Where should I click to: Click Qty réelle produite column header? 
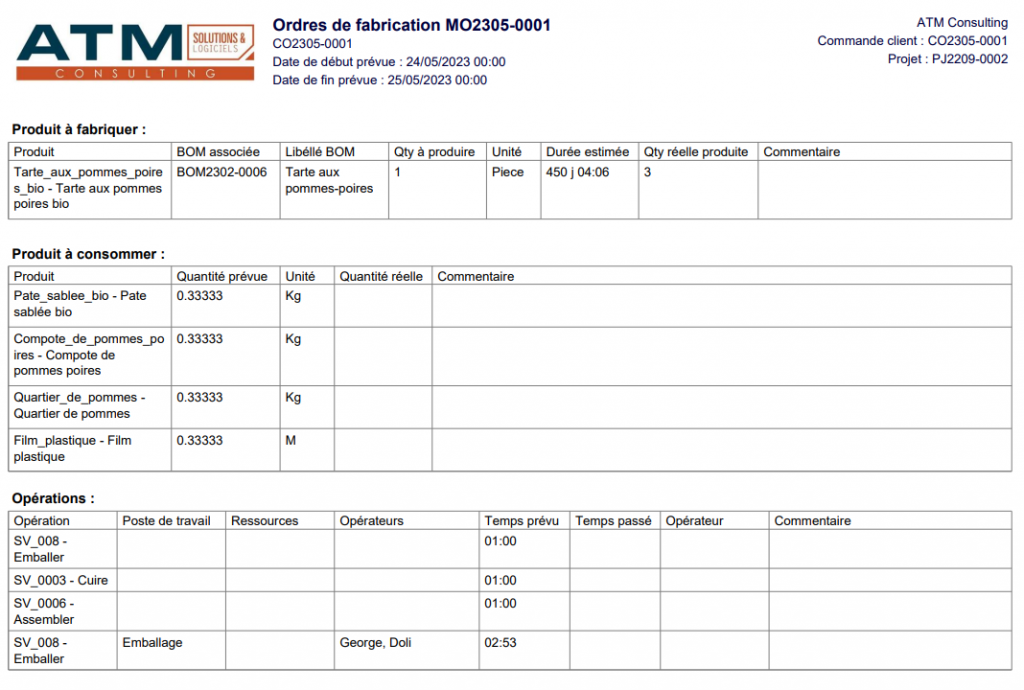point(696,151)
